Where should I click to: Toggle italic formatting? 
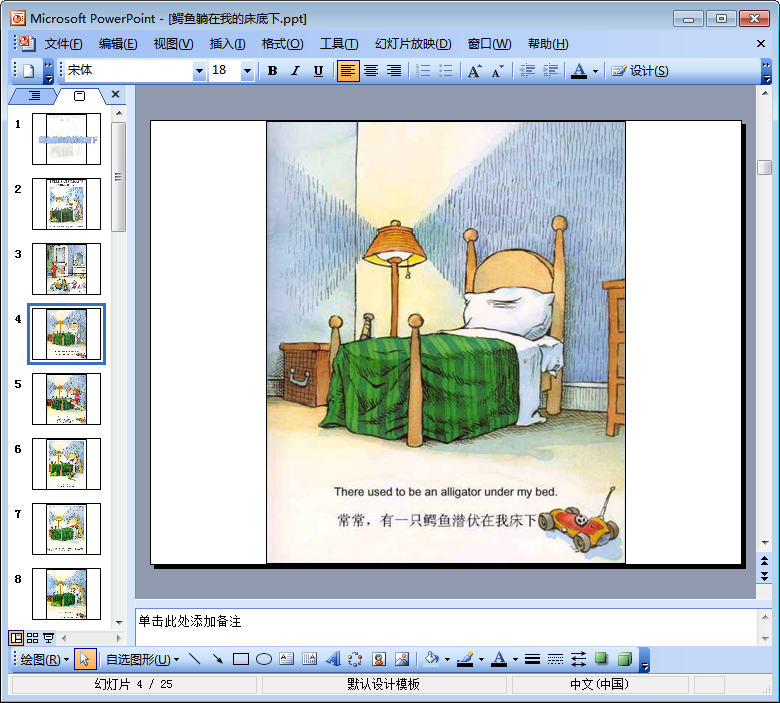[x=295, y=71]
